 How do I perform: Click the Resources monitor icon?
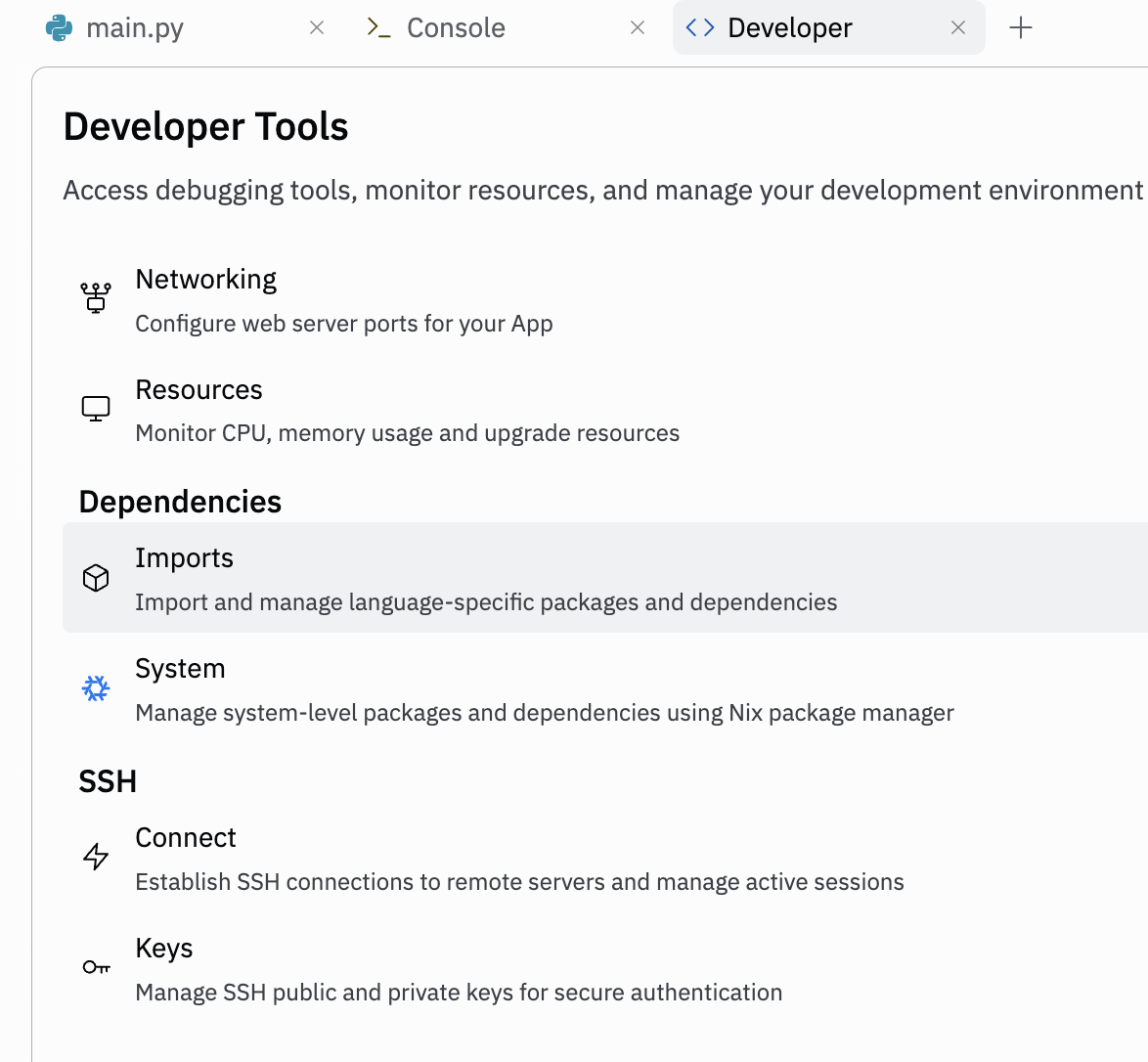pyautogui.click(x=96, y=409)
